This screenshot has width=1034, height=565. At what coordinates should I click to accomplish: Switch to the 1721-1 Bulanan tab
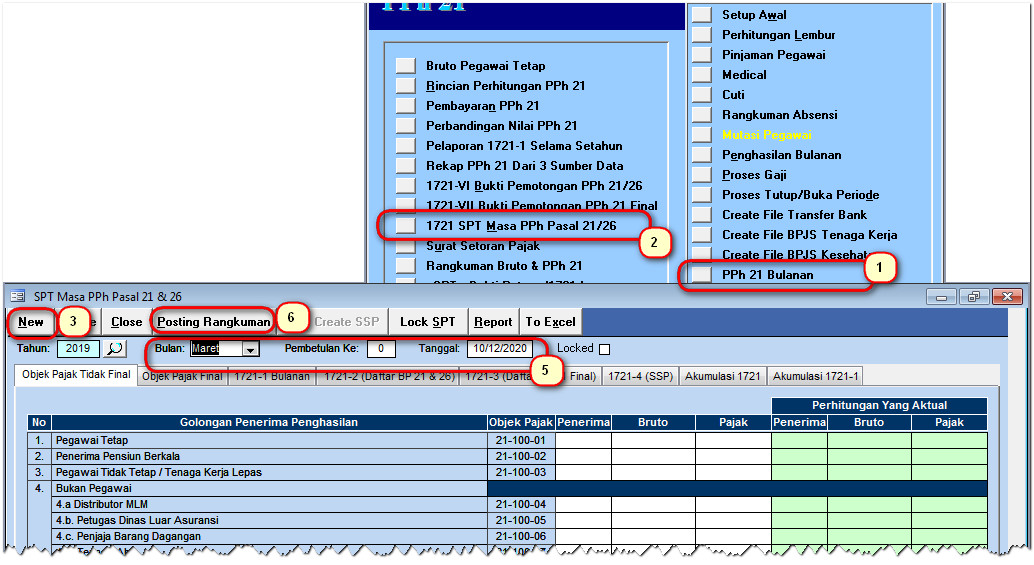coord(272,377)
